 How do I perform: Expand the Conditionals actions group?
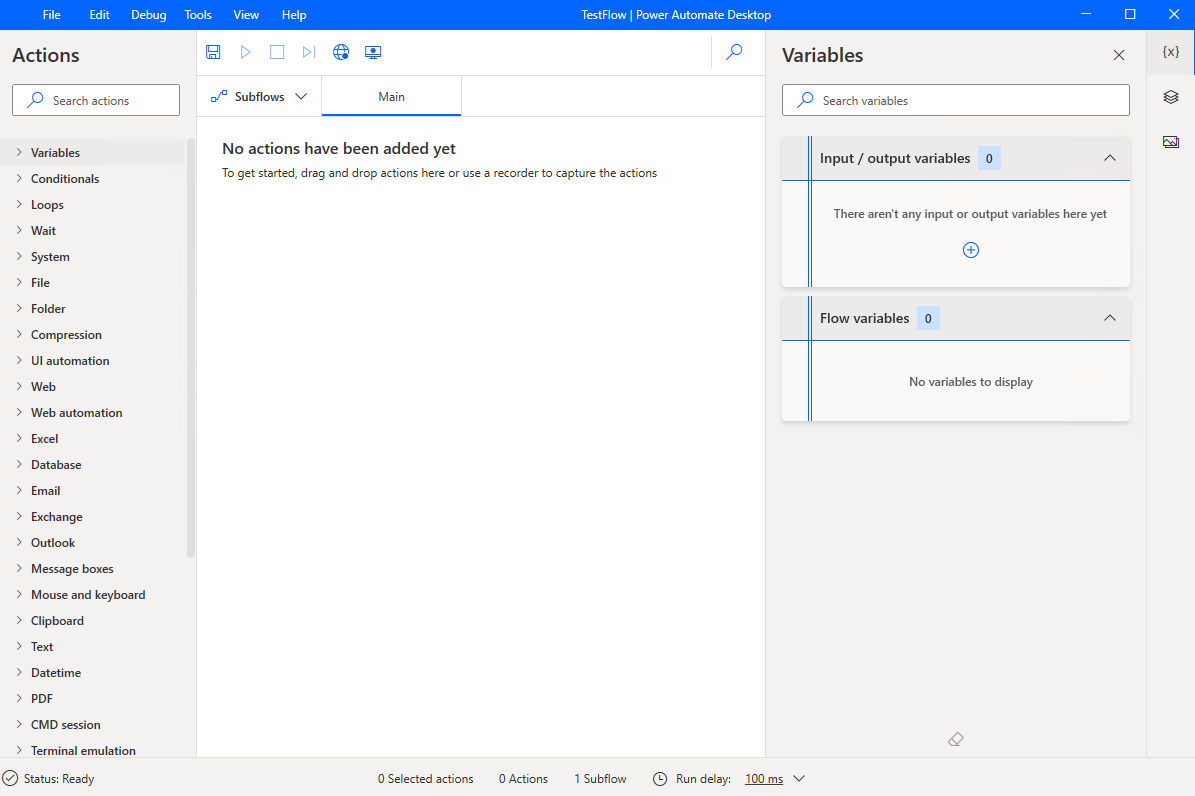pyautogui.click(x=19, y=178)
